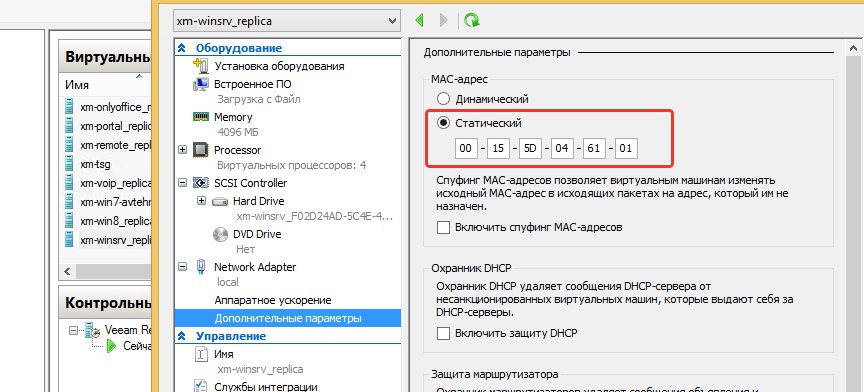Select Встроенное ПО item
864x392 pixels.
253,84
